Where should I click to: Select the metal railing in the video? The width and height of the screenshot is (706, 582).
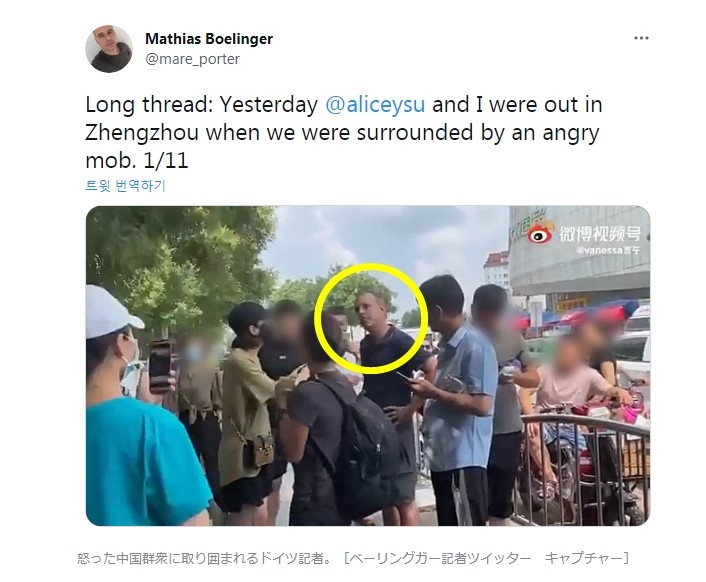[x=585, y=468]
